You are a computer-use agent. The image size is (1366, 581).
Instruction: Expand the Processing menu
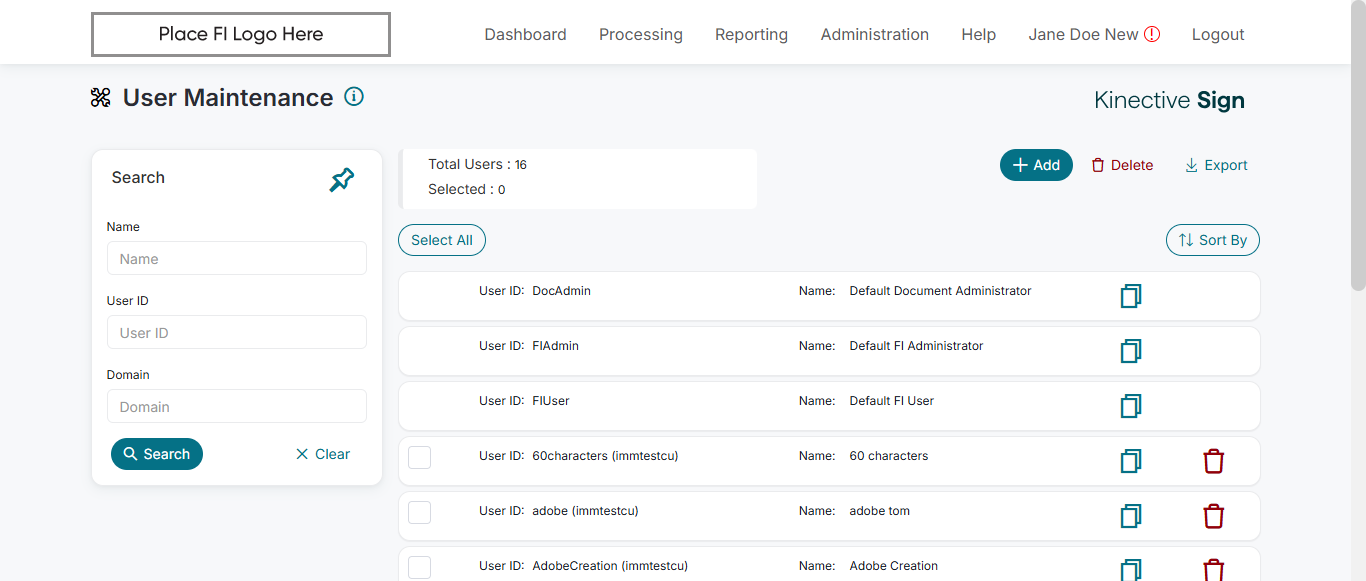[640, 34]
